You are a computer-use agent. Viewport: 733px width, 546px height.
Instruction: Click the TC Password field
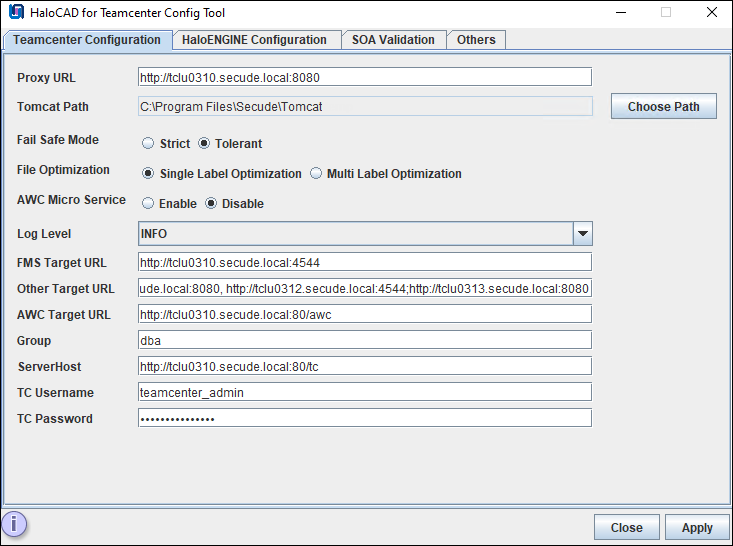tap(365, 418)
